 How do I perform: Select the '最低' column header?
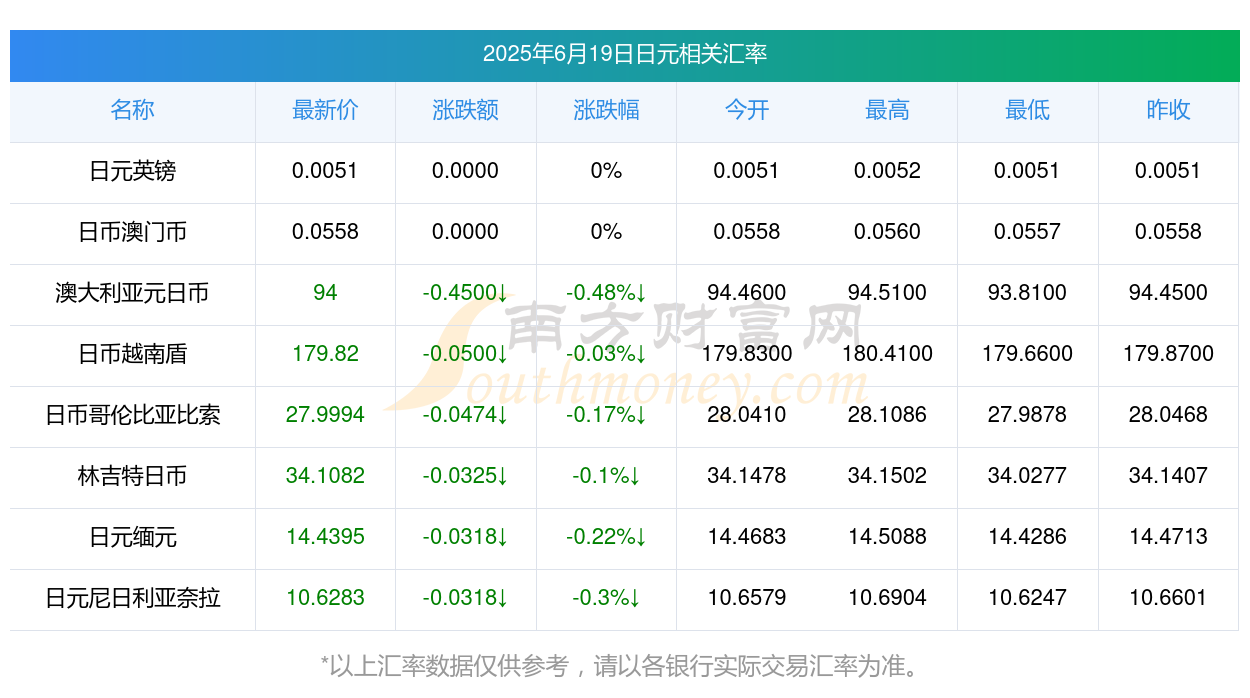[x=1028, y=110]
